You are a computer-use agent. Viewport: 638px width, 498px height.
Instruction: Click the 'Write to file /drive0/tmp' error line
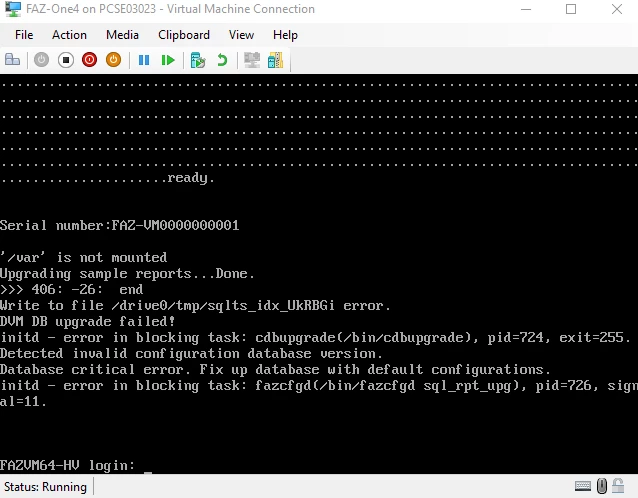click(195, 306)
